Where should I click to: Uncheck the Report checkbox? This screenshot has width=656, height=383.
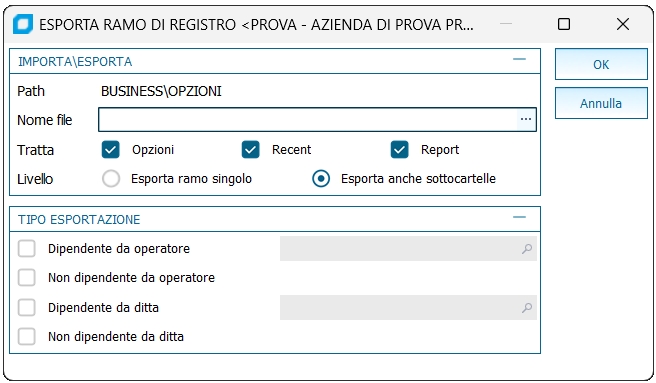point(400,149)
